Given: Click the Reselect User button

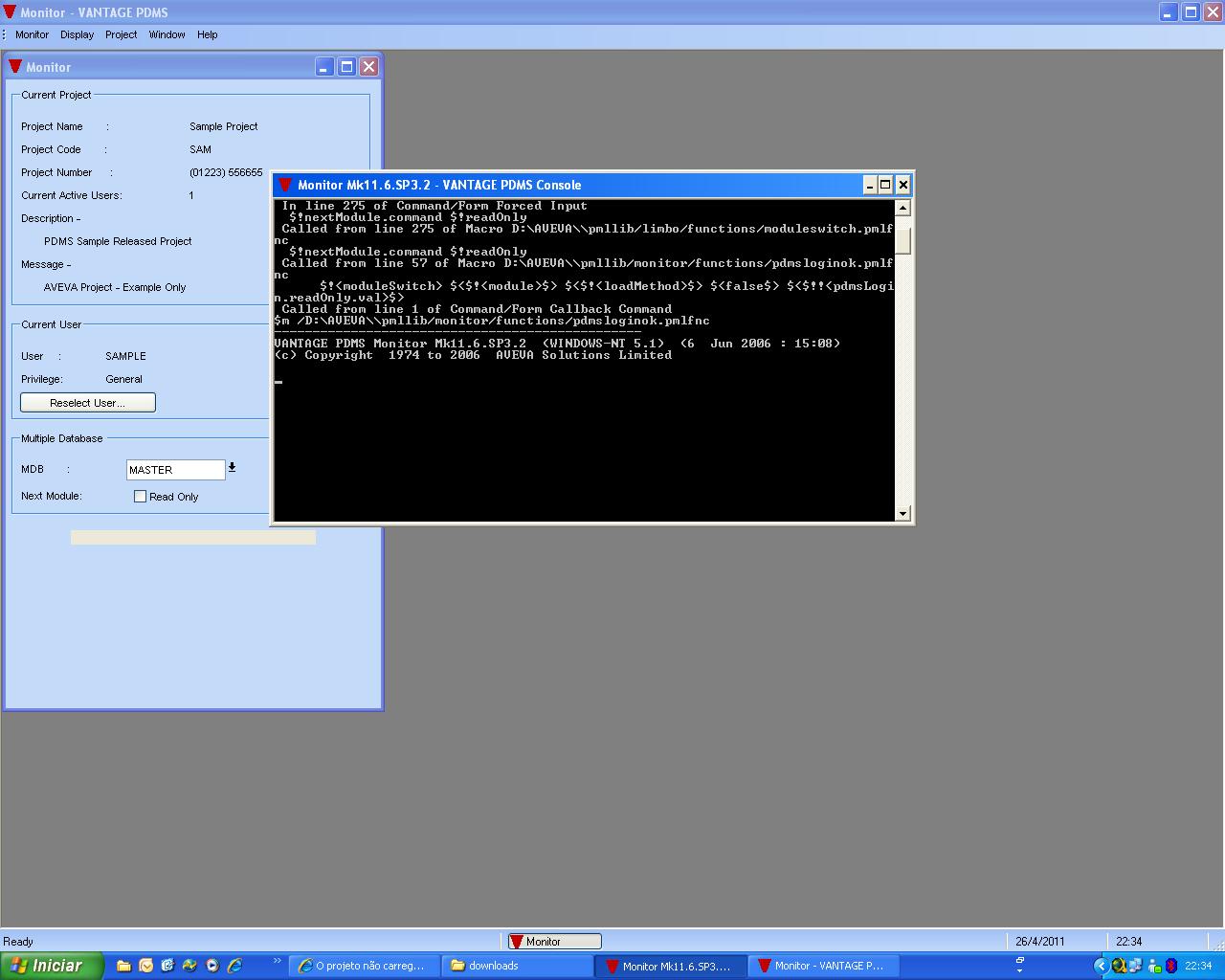Looking at the screenshot, I should [88, 403].
